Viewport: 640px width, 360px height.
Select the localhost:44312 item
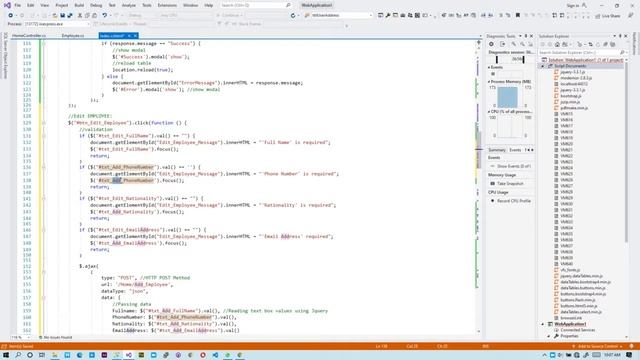pyautogui.click(x=574, y=84)
